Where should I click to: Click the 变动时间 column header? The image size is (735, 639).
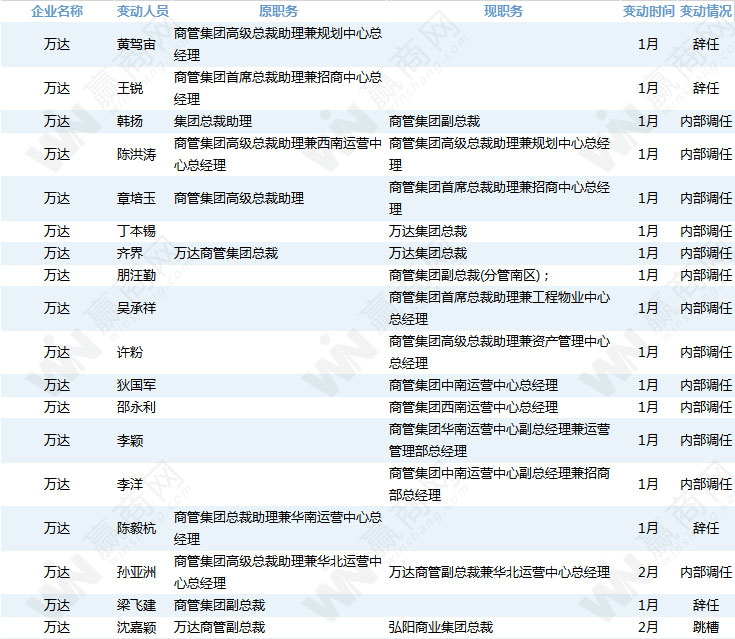648,11
